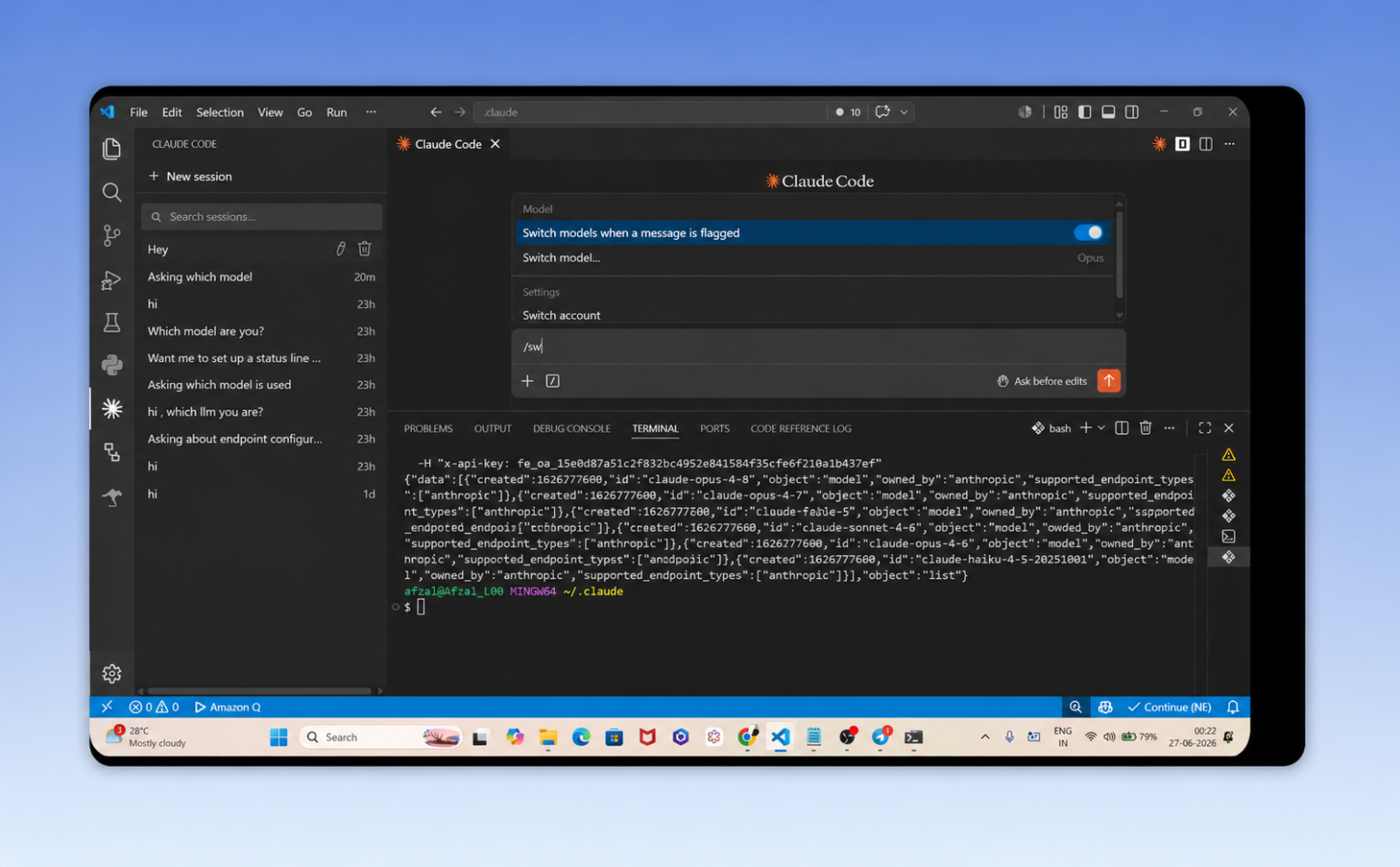
Task: Choose Switch account option
Action: click(813, 315)
